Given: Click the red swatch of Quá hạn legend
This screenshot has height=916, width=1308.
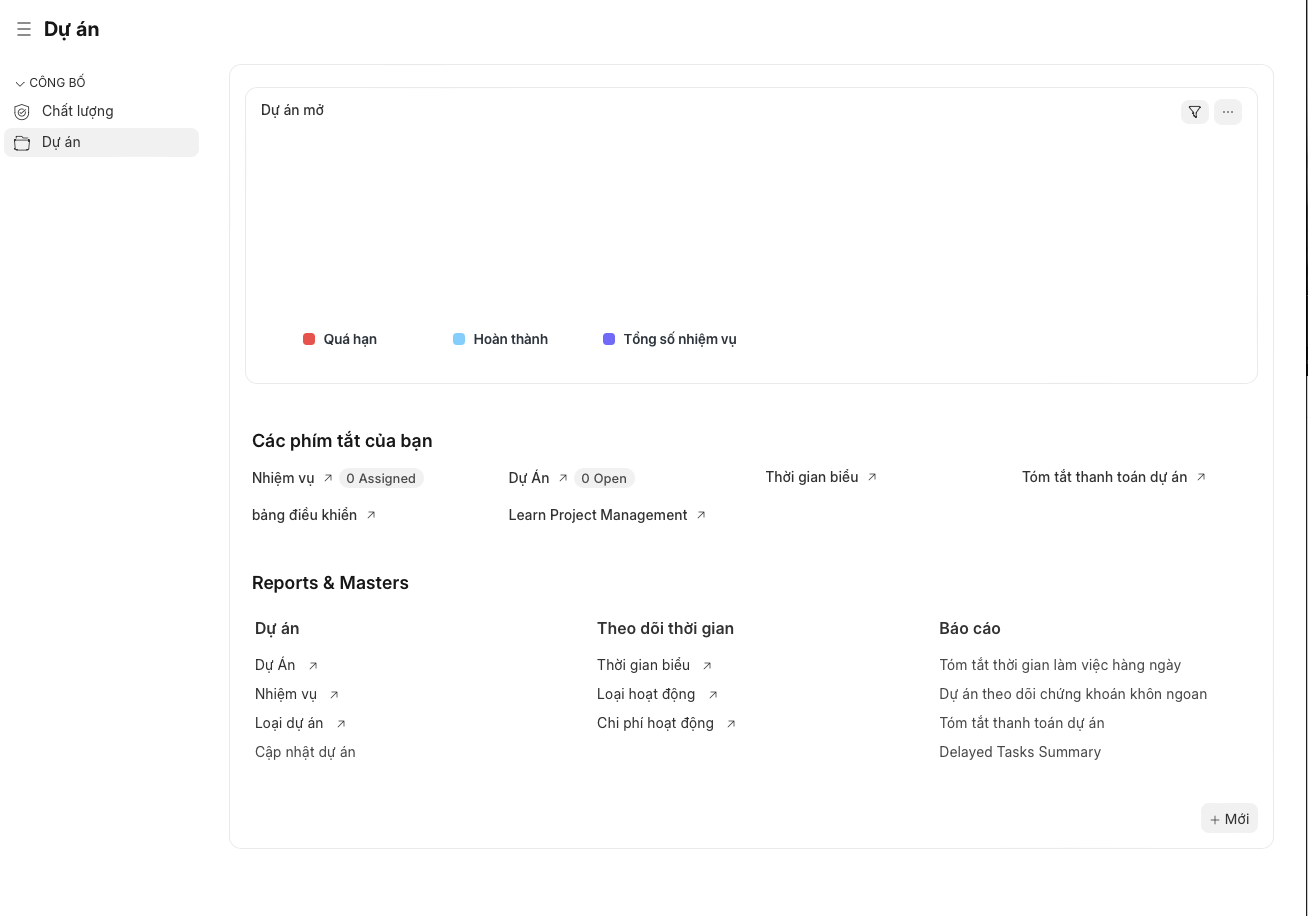Looking at the screenshot, I should pos(308,339).
